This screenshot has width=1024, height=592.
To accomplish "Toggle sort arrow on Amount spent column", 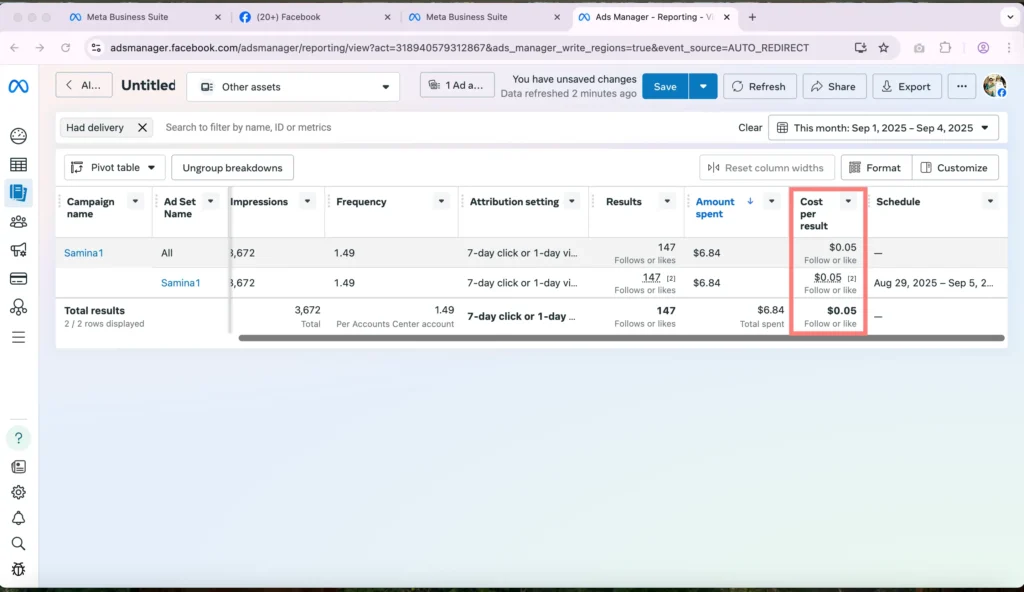I will tap(750, 201).
